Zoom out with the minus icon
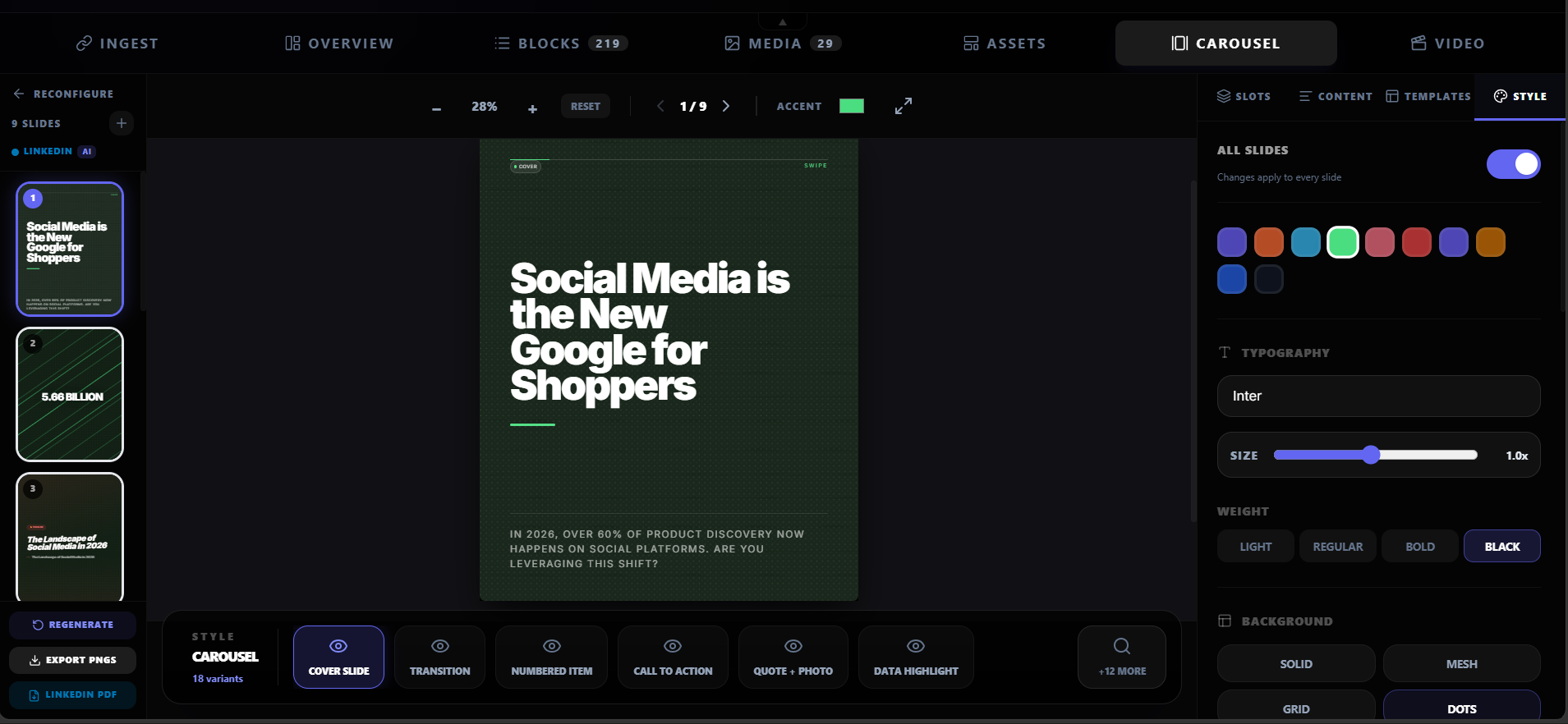Image resolution: width=1568 pixels, height=724 pixels. (x=437, y=108)
